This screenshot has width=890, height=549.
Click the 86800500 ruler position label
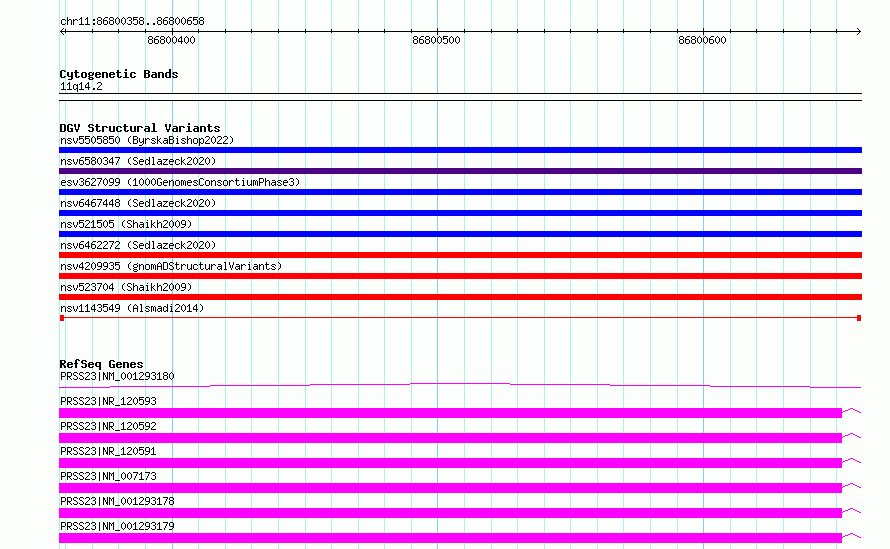[x=436, y=40]
